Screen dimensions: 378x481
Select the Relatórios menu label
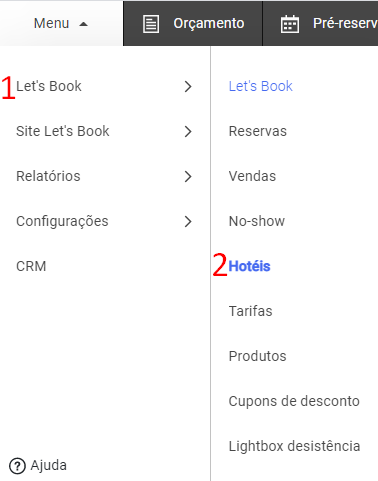click(x=48, y=176)
